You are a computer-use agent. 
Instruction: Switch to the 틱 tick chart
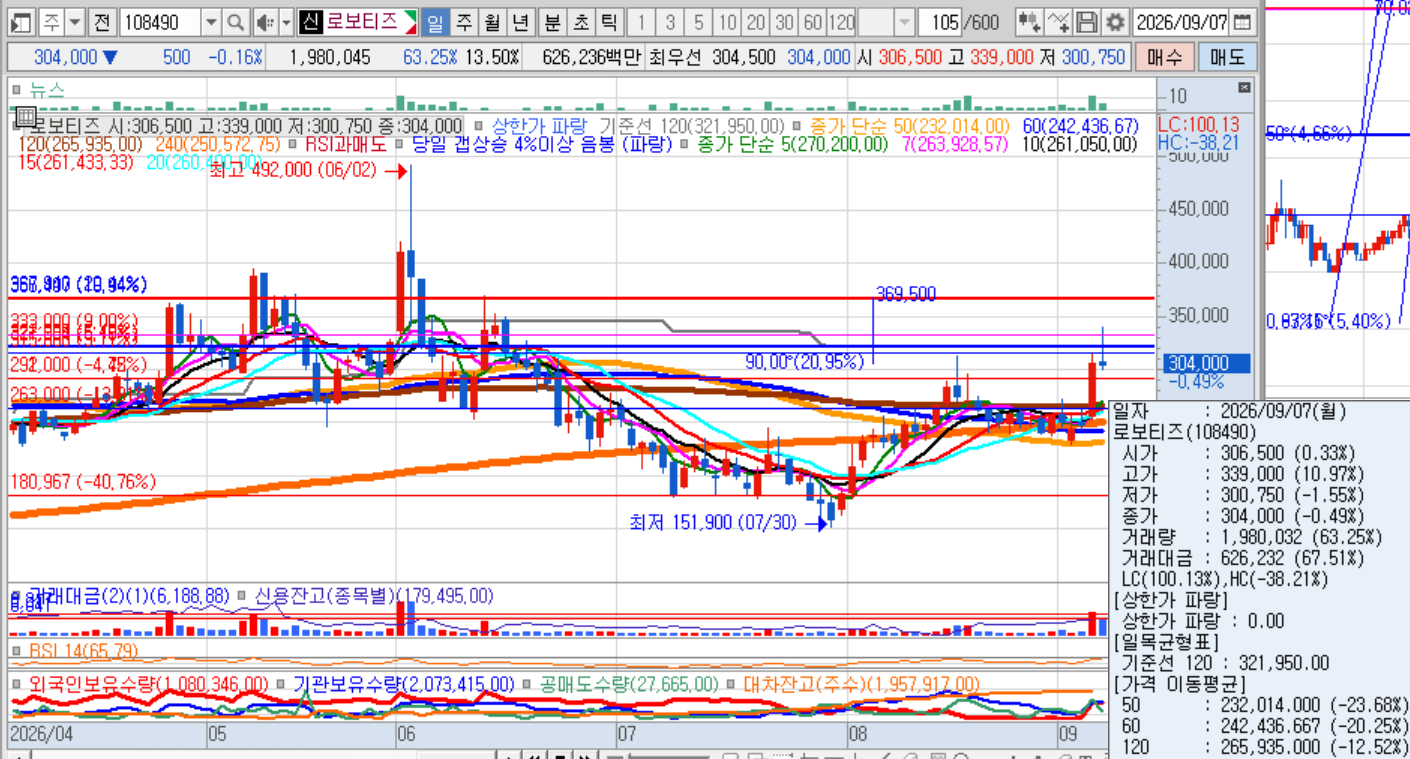pos(609,22)
